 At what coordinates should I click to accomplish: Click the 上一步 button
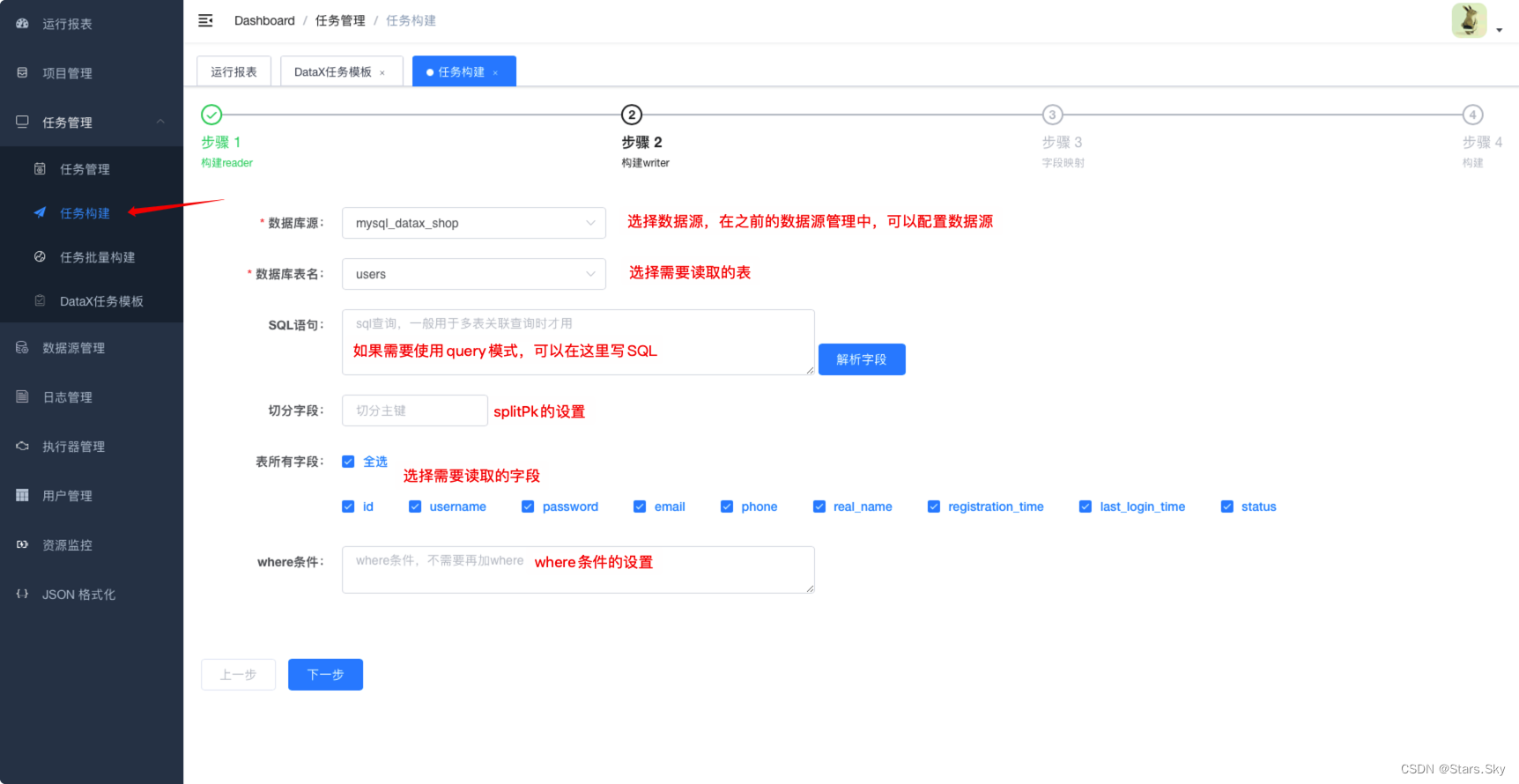click(238, 675)
